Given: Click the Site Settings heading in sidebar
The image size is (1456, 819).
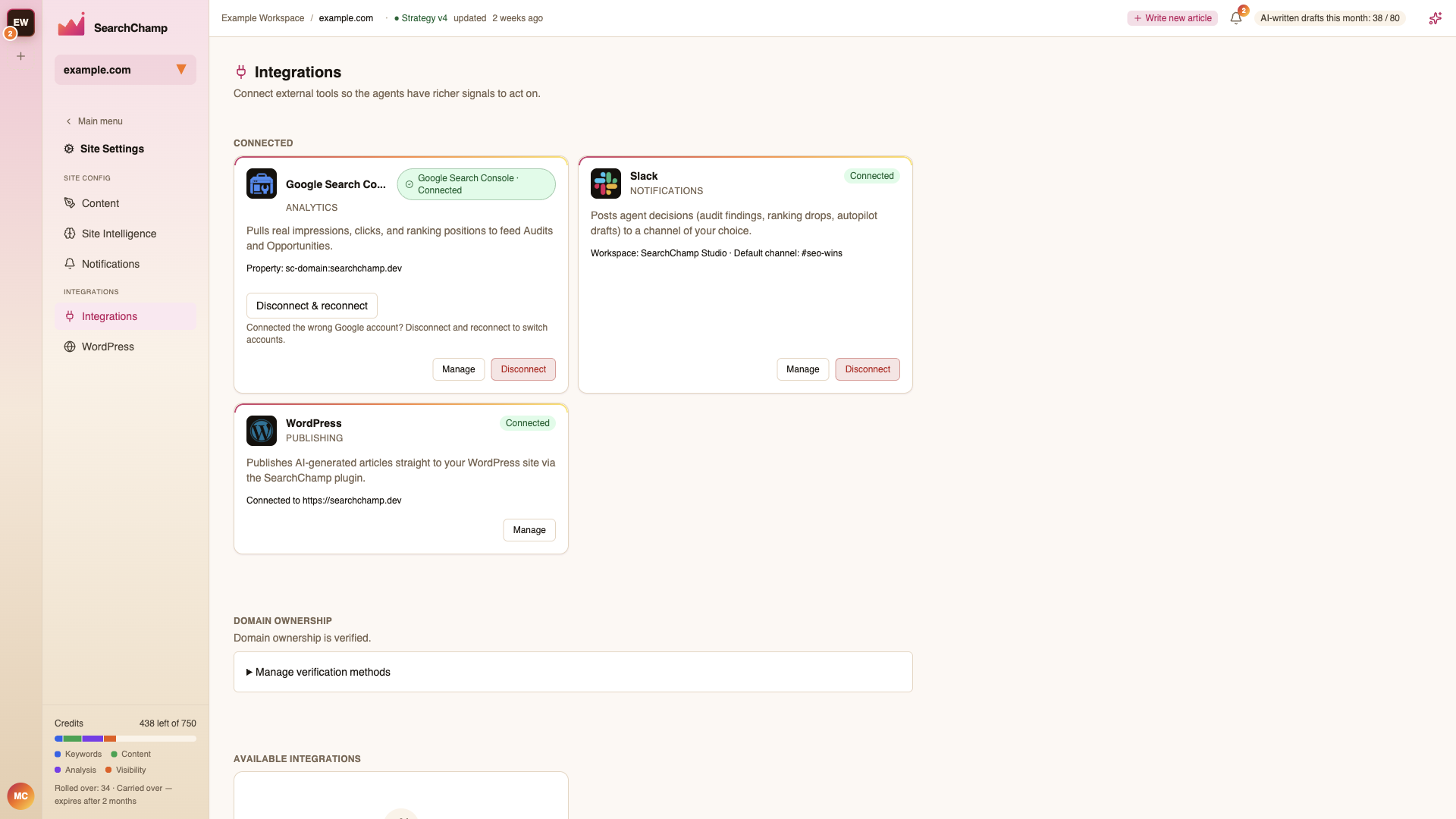Looking at the screenshot, I should click(112, 149).
